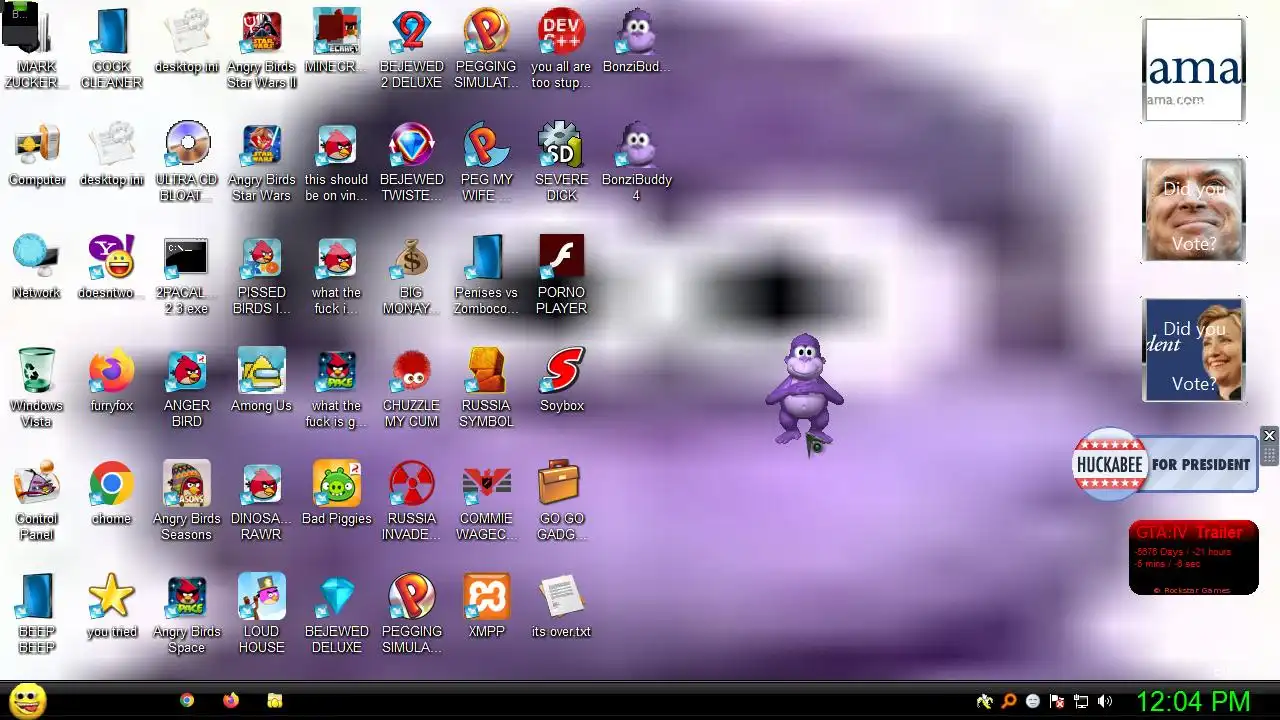The width and height of the screenshot is (1280, 720).
Task: Open the MINECR... desktop icon
Action: point(336,40)
